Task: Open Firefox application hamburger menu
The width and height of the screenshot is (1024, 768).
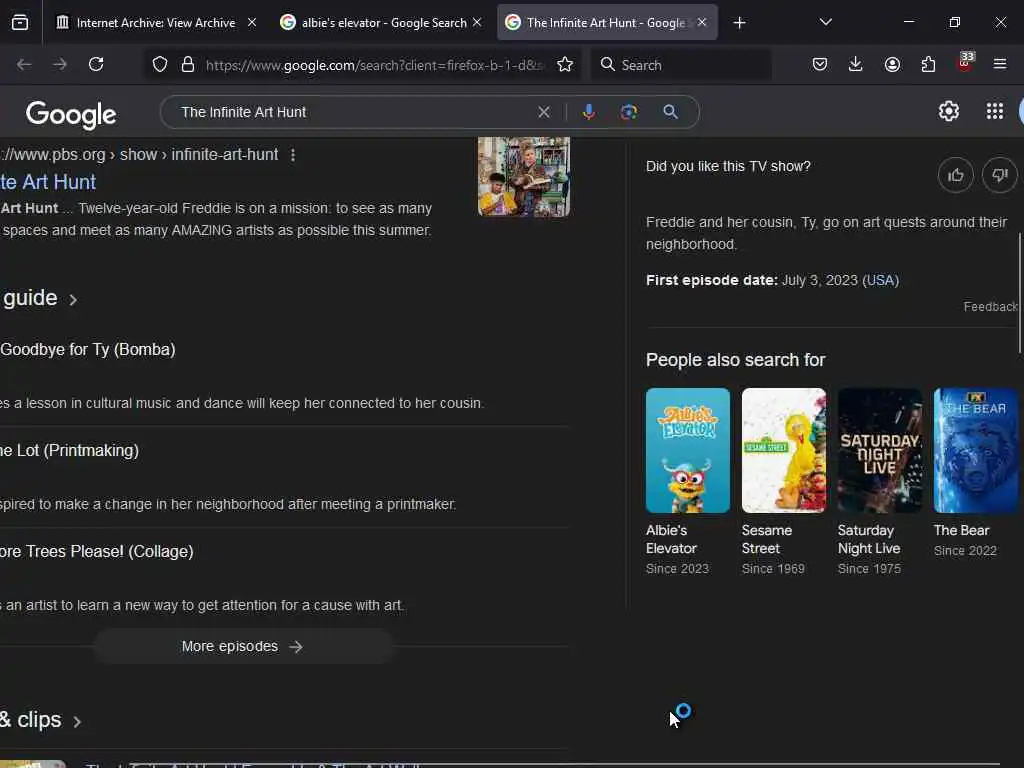Action: 1000,65
